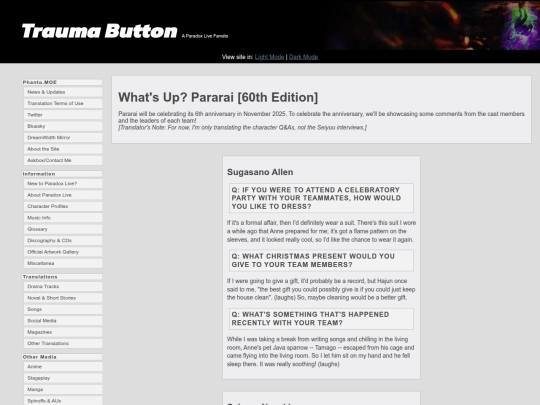Screen dimensions: 540x405
Task: Click the happened recently with team question
Action: 321,319
